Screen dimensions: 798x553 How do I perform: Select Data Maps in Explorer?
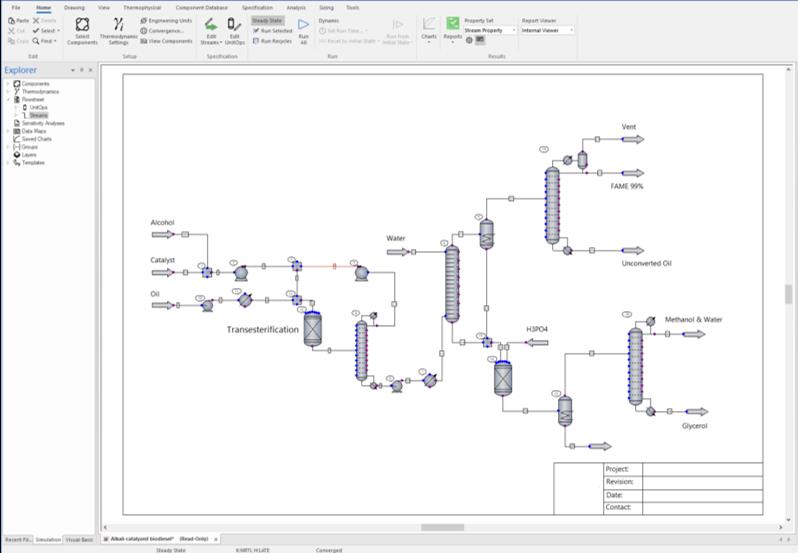pos(34,131)
